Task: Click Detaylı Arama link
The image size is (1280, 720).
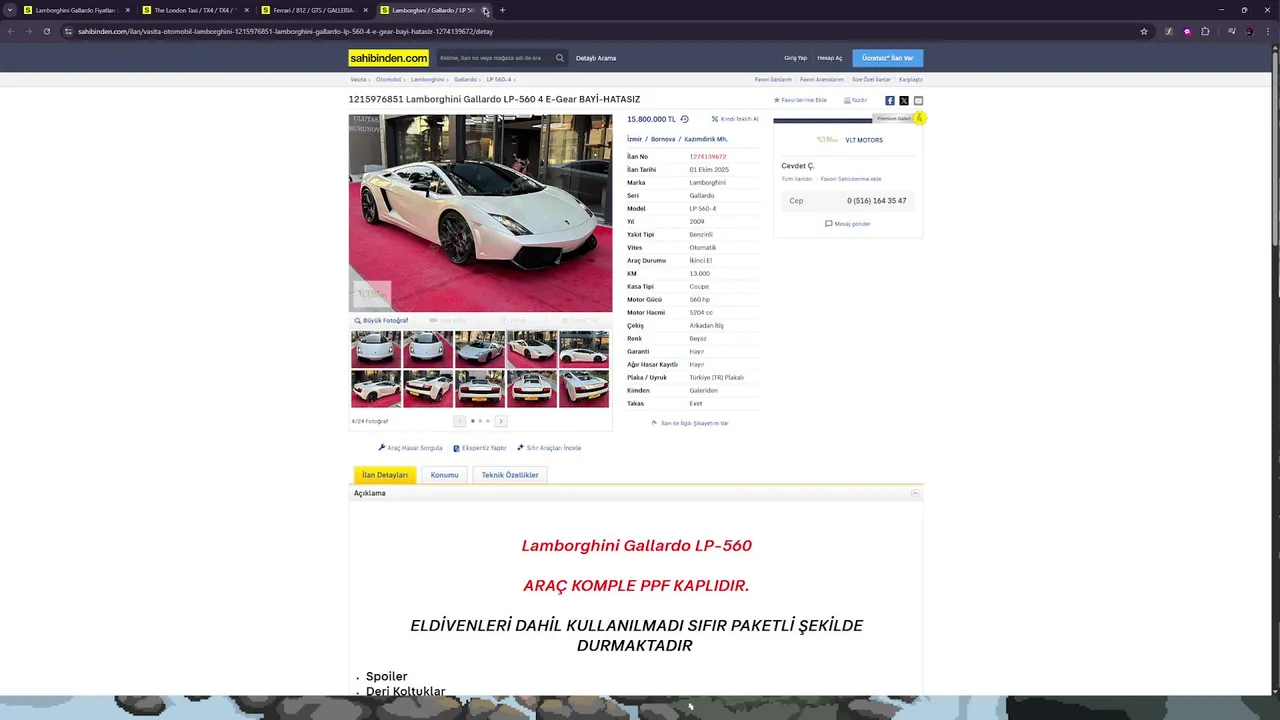Action: (x=596, y=58)
